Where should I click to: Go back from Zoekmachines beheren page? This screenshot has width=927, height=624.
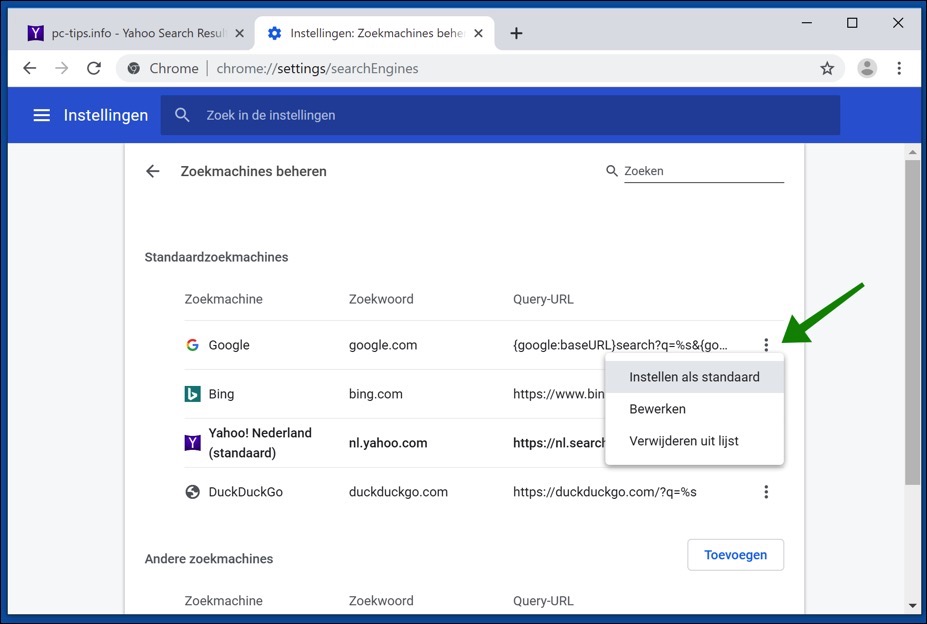tap(153, 172)
